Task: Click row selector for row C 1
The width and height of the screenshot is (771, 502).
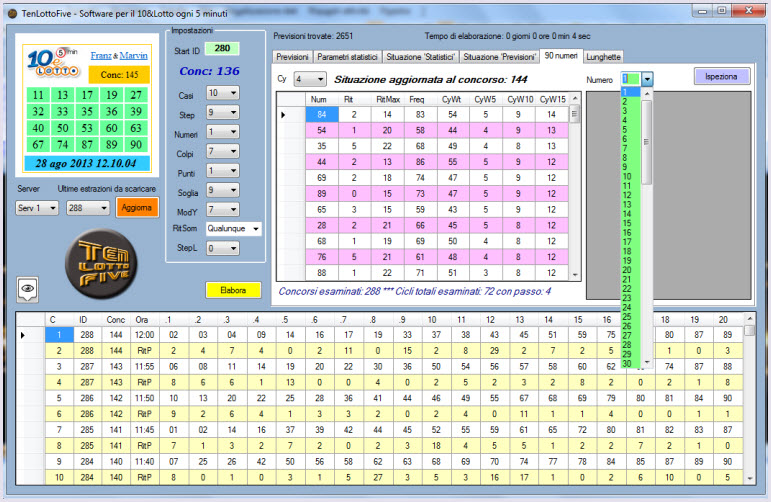Action: click(x=30, y=335)
